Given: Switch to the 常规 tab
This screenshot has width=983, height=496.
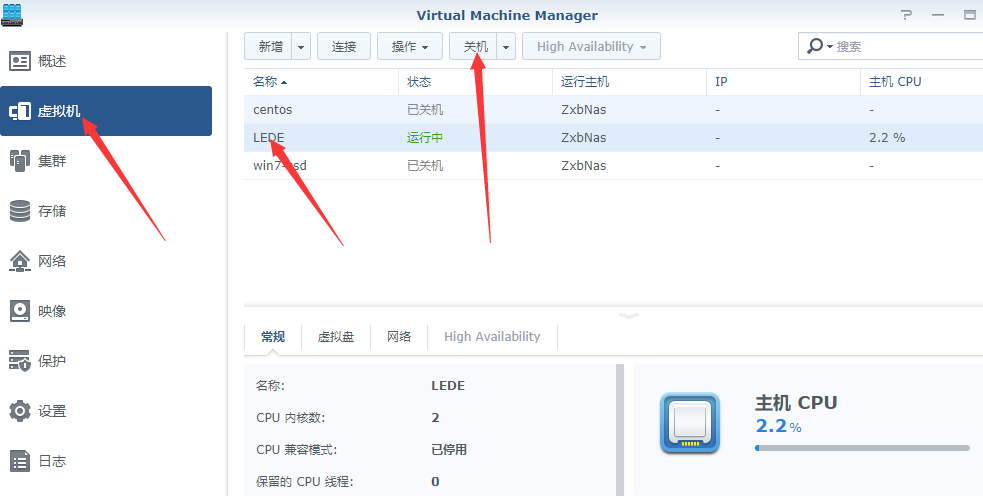Looking at the screenshot, I should tap(273, 337).
